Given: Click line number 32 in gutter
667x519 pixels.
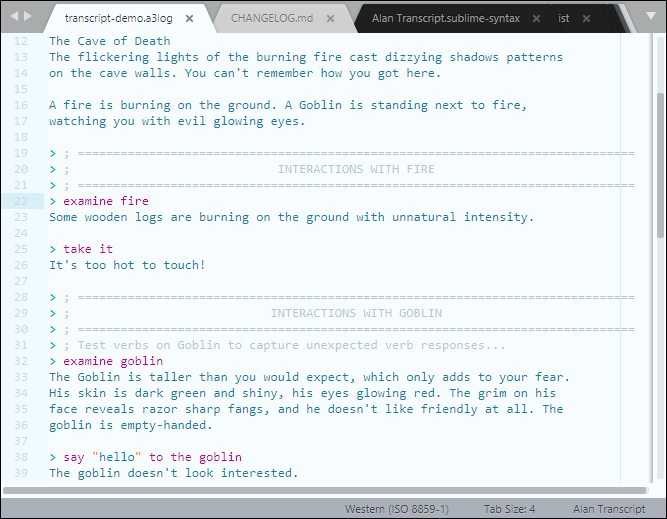Looking at the screenshot, I should pos(20,361).
